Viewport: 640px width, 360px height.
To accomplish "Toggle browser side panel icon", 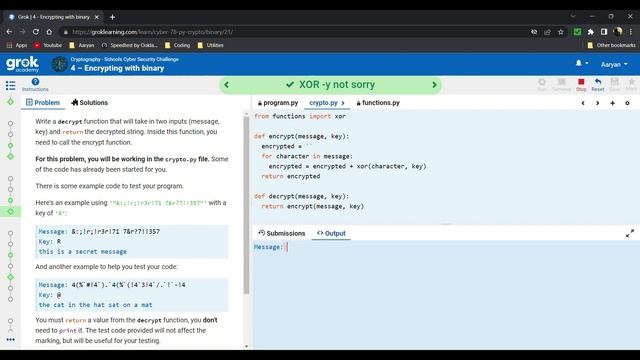I will click(604, 32).
